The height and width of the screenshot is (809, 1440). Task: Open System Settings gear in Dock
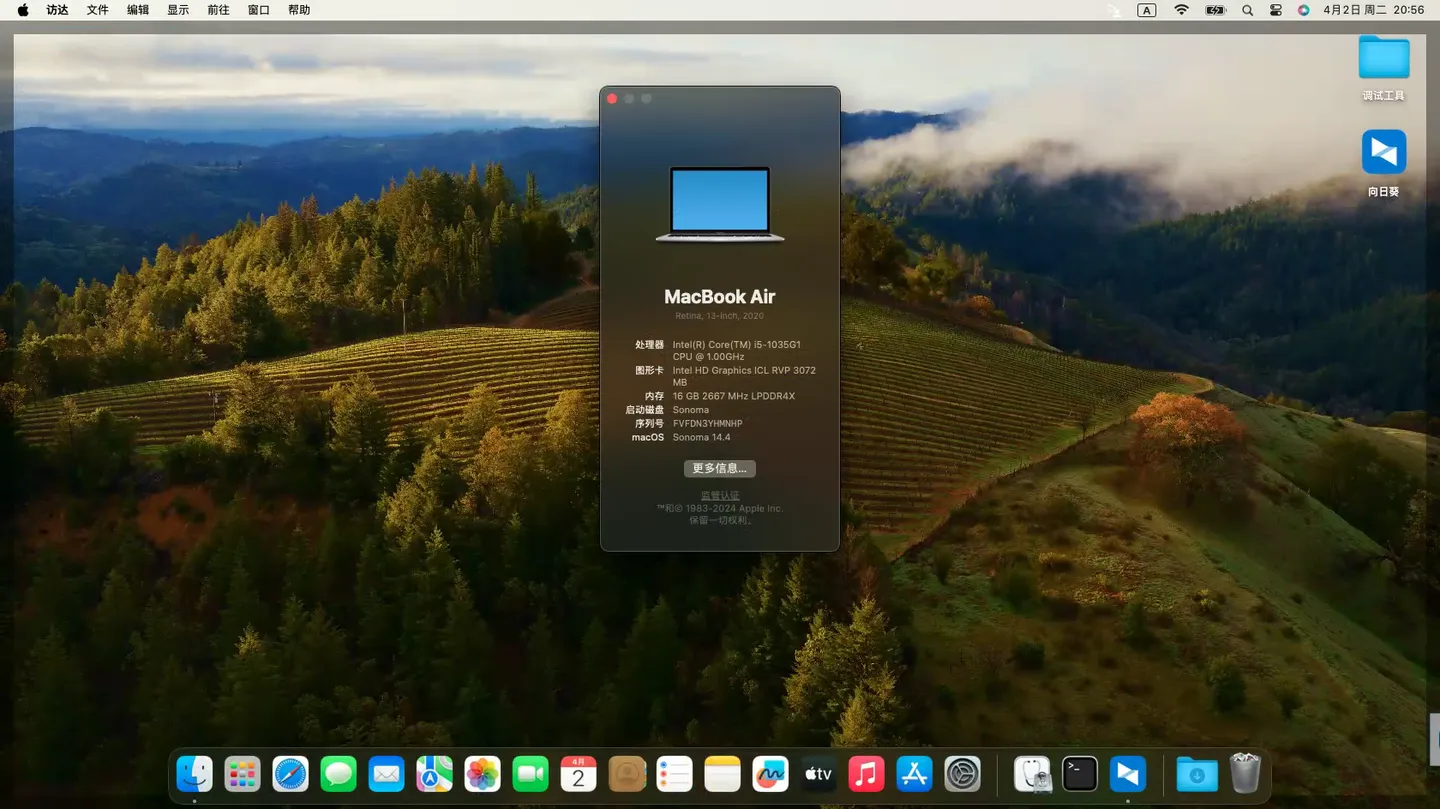962,774
